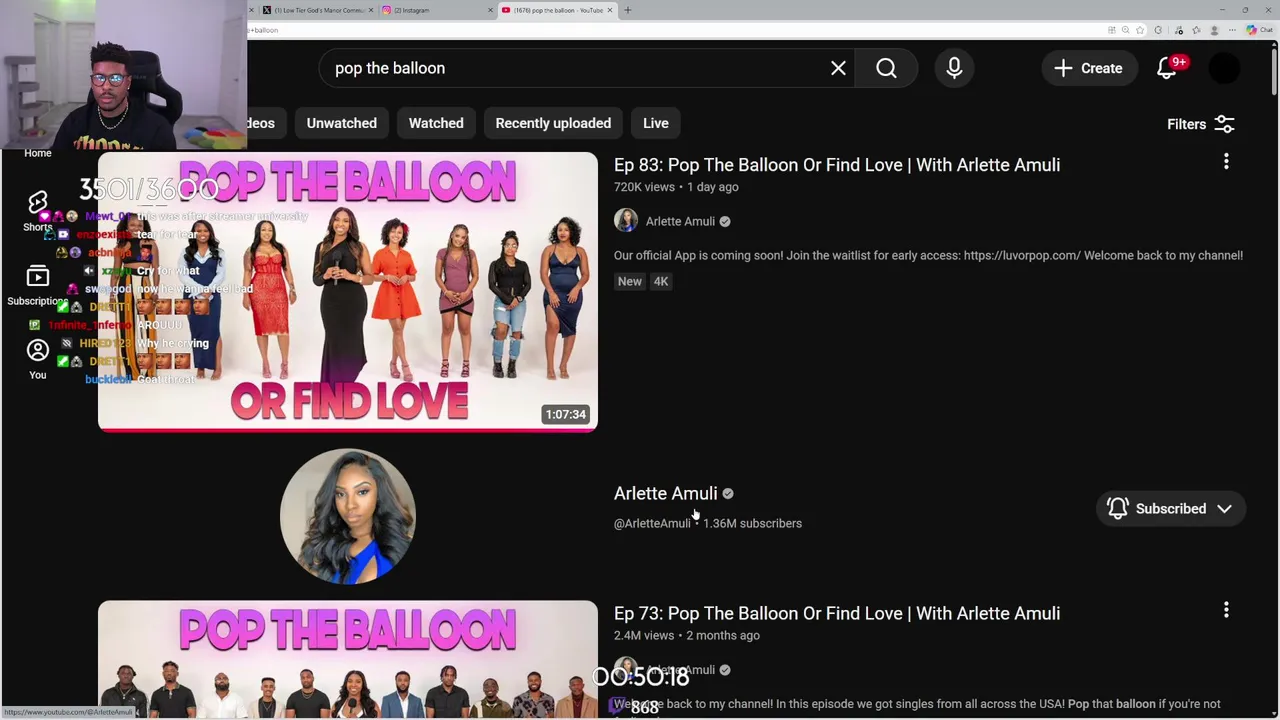This screenshot has height=720, width=1280.
Task: Select the Live filter chip
Action: coord(656,123)
